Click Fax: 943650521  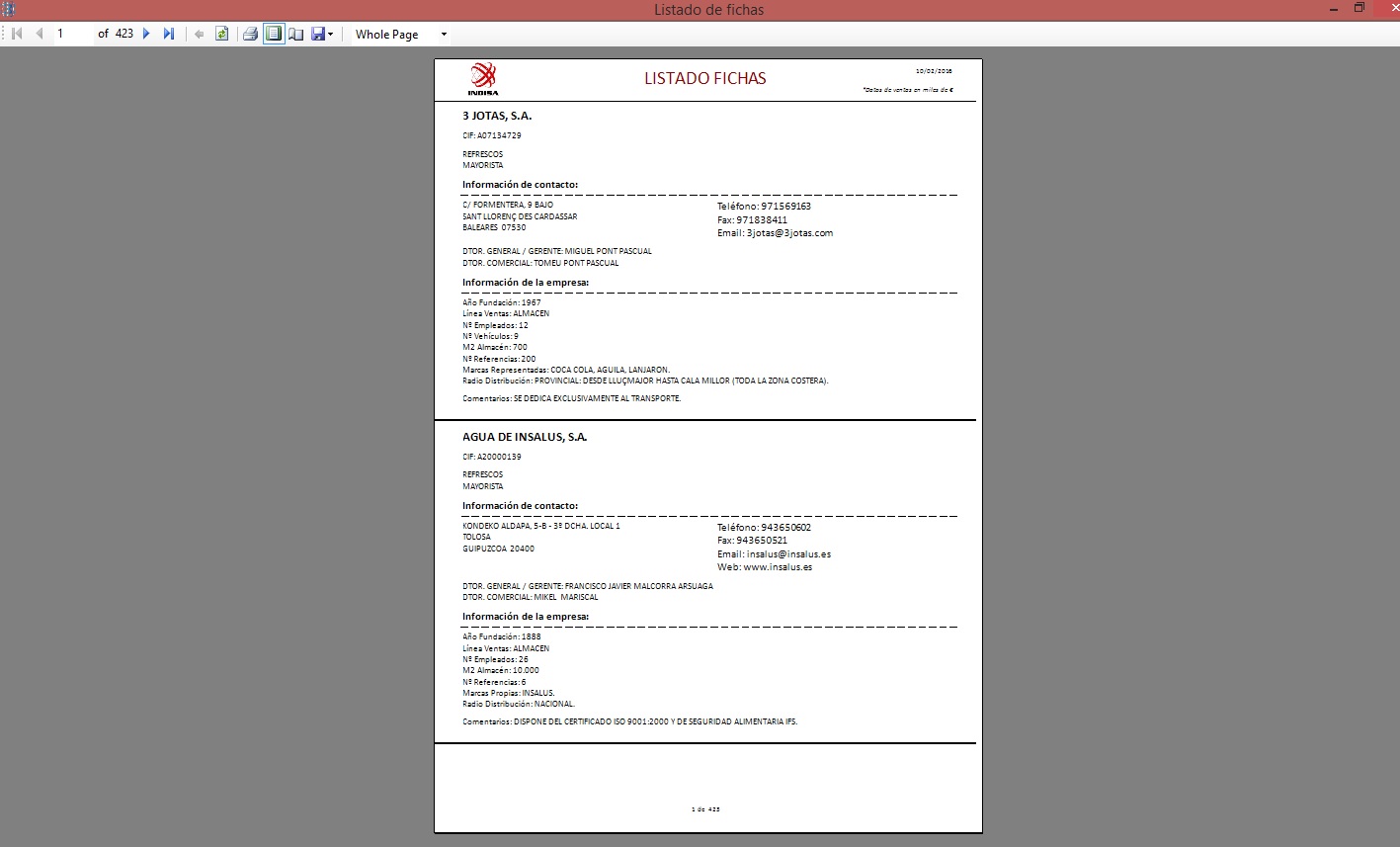pyautogui.click(x=753, y=541)
